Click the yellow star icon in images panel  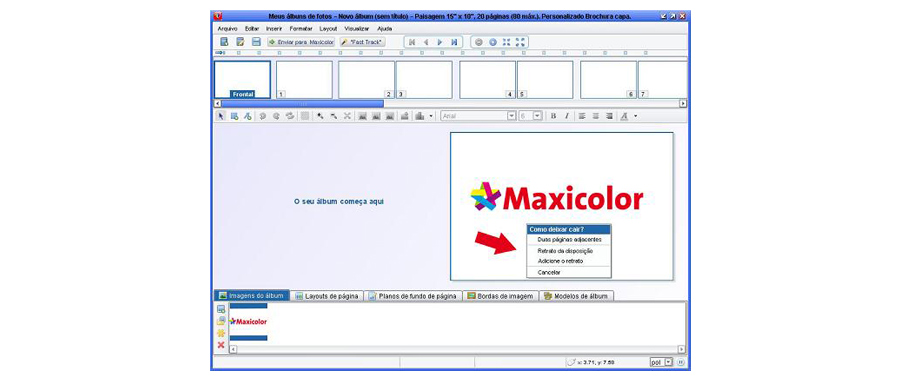pos(221,333)
